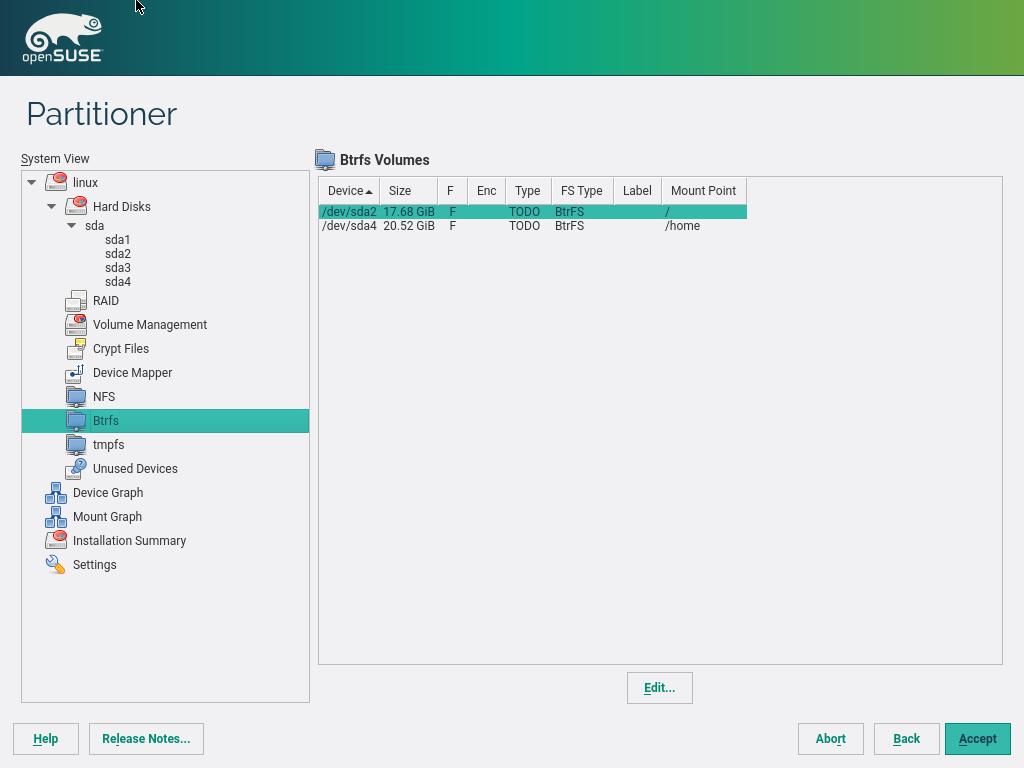Click the NFS monitor icon
This screenshot has width=1024, height=768.
[x=76, y=397]
